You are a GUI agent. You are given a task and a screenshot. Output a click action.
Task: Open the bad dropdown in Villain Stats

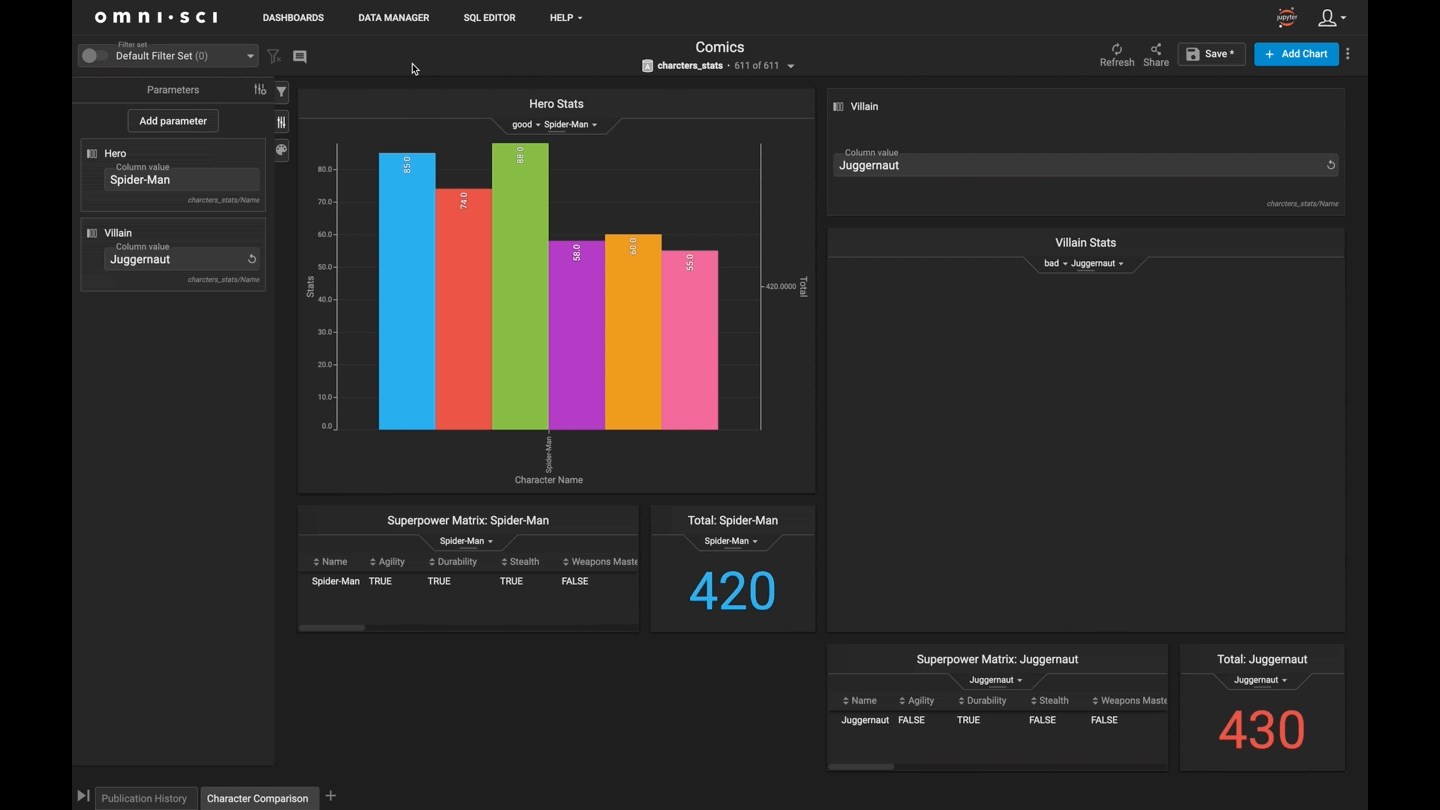pos(1056,264)
